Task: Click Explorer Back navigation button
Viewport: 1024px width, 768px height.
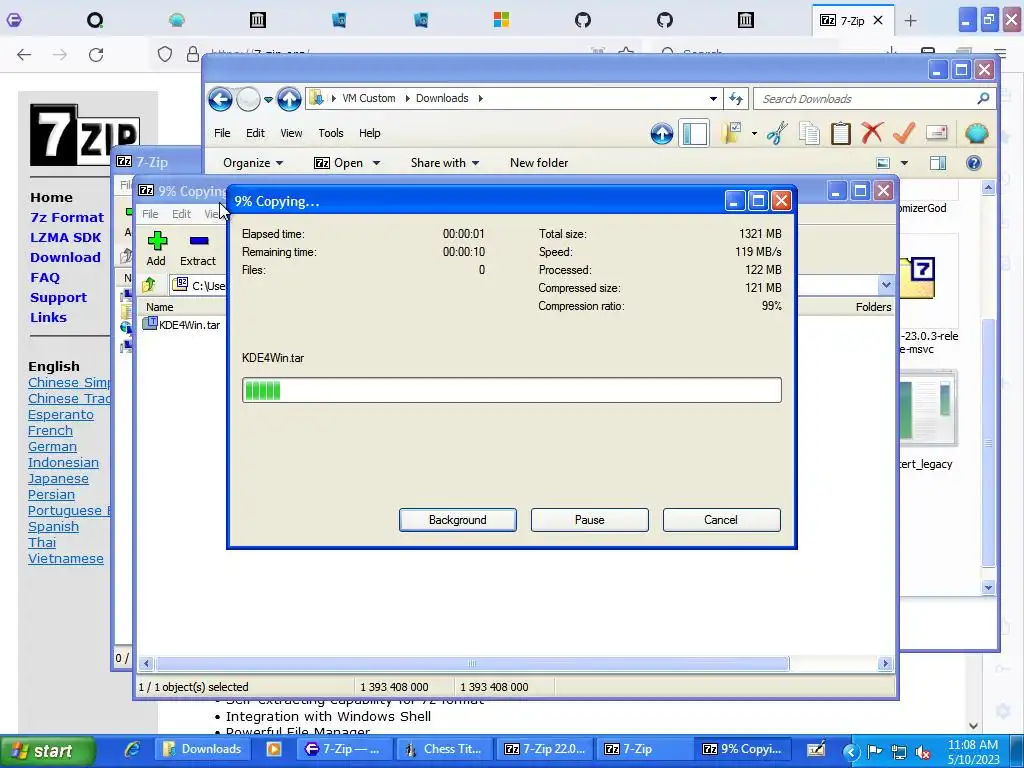Action: pos(221,99)
